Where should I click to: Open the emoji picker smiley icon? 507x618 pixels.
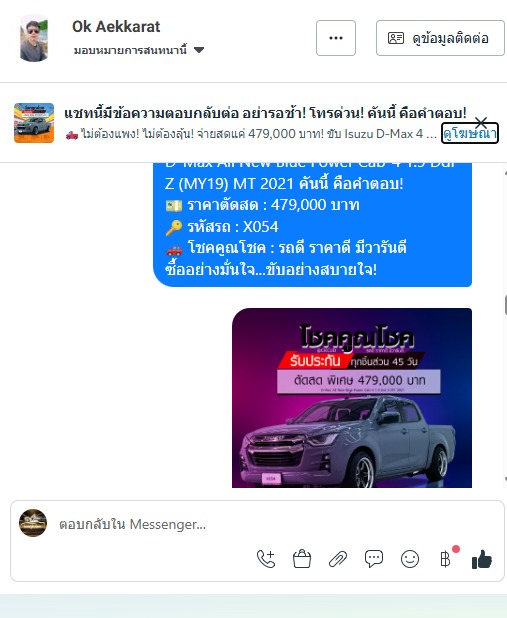[410, 559]
